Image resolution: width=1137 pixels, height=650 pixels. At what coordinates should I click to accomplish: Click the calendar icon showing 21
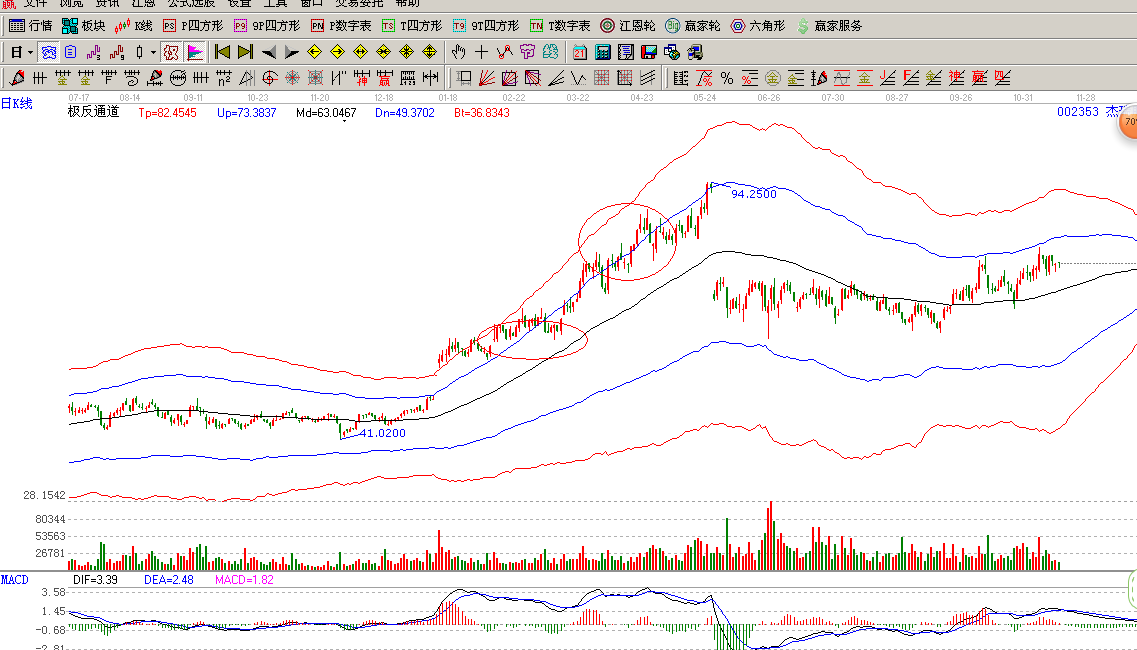(580, 52)
